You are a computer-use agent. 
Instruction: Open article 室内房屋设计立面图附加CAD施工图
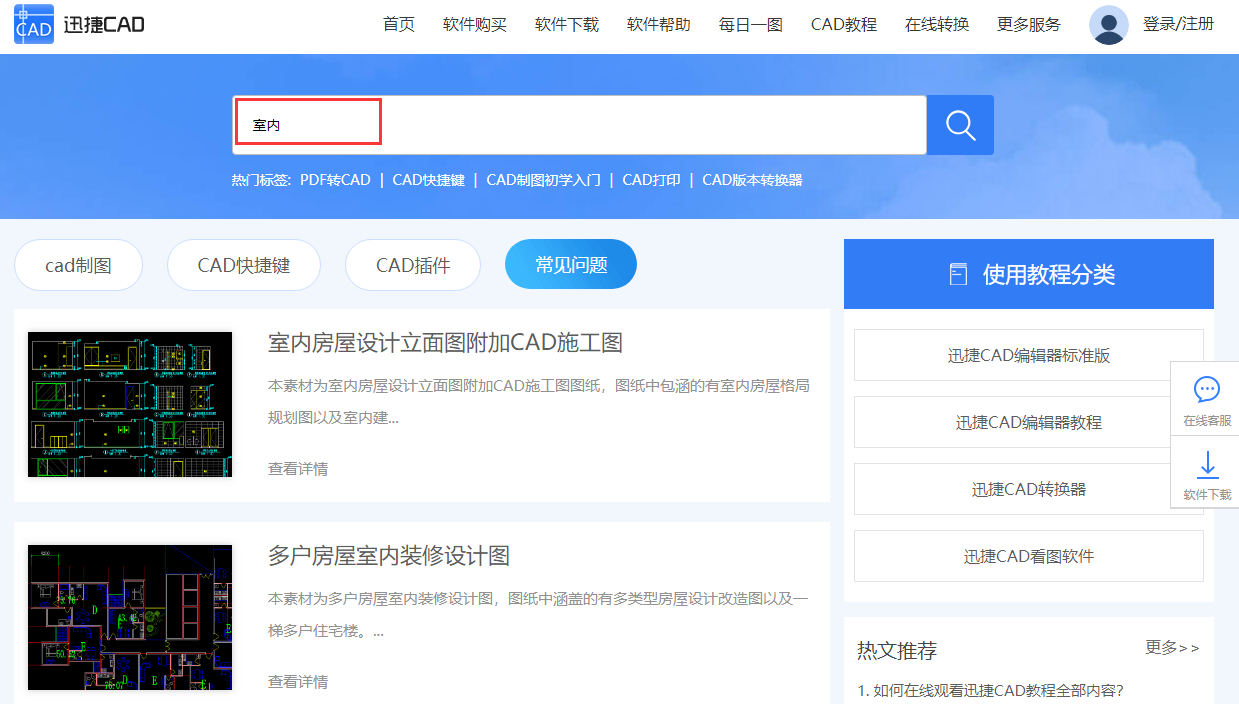tap(444, 342)
